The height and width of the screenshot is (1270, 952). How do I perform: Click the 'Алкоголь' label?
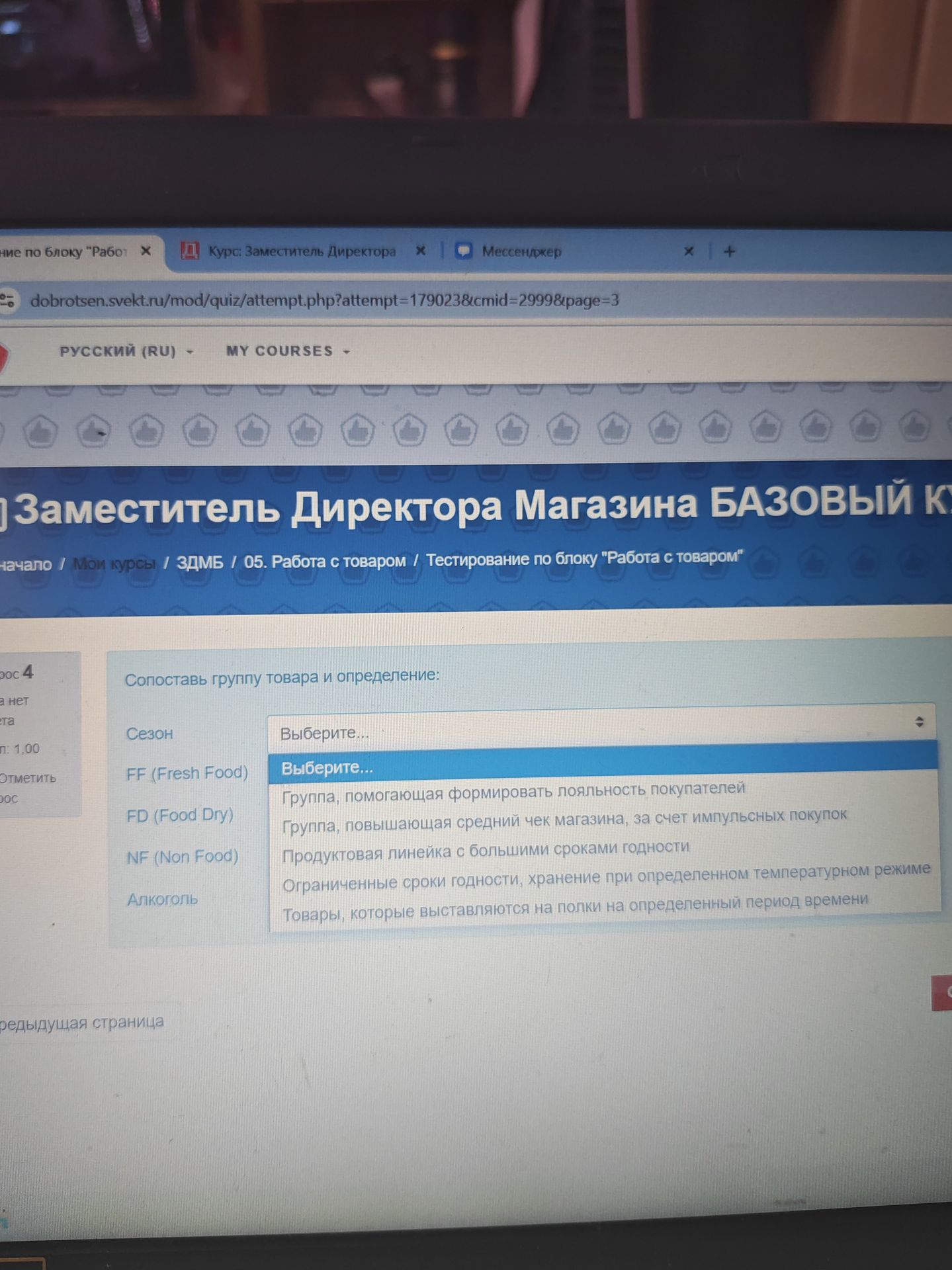click(x=162, y=899)
